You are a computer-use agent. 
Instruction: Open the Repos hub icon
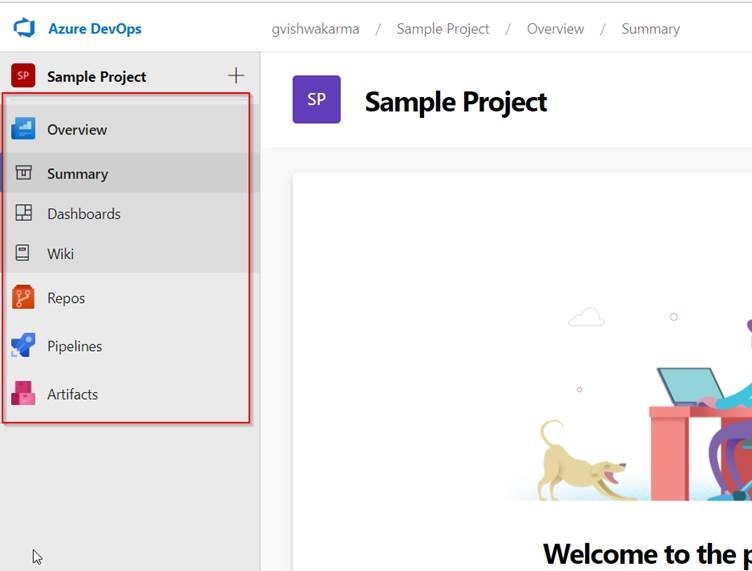[23, 297]
